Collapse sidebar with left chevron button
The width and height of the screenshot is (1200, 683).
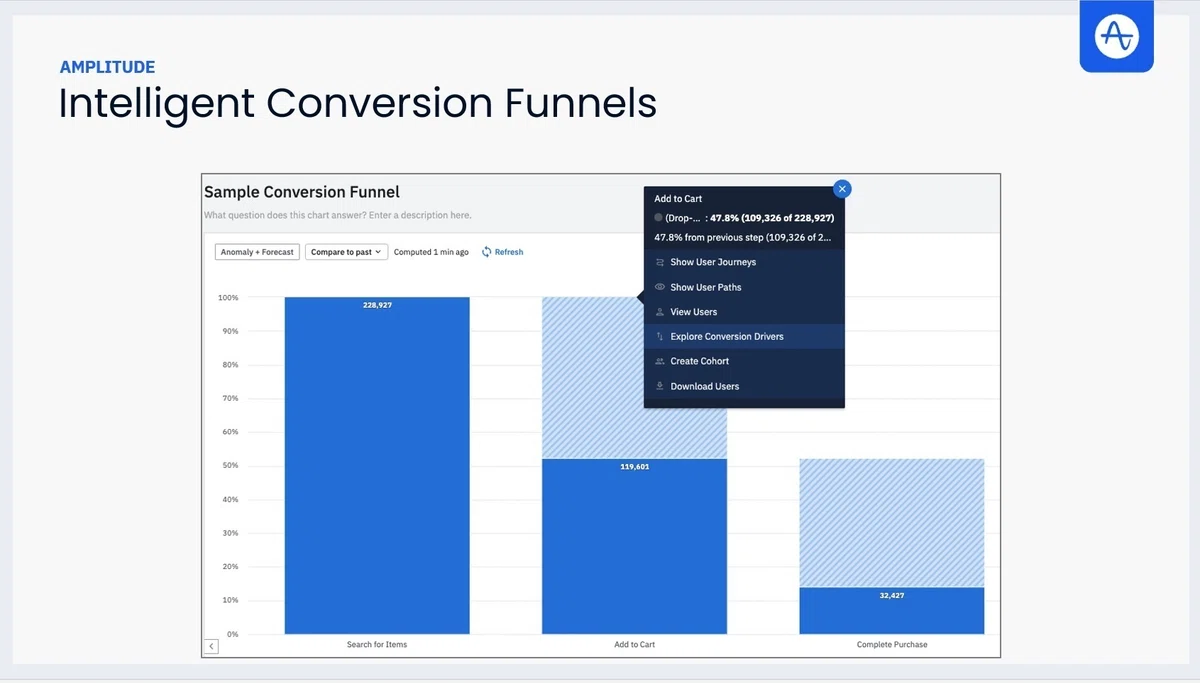tap(211, 647)
